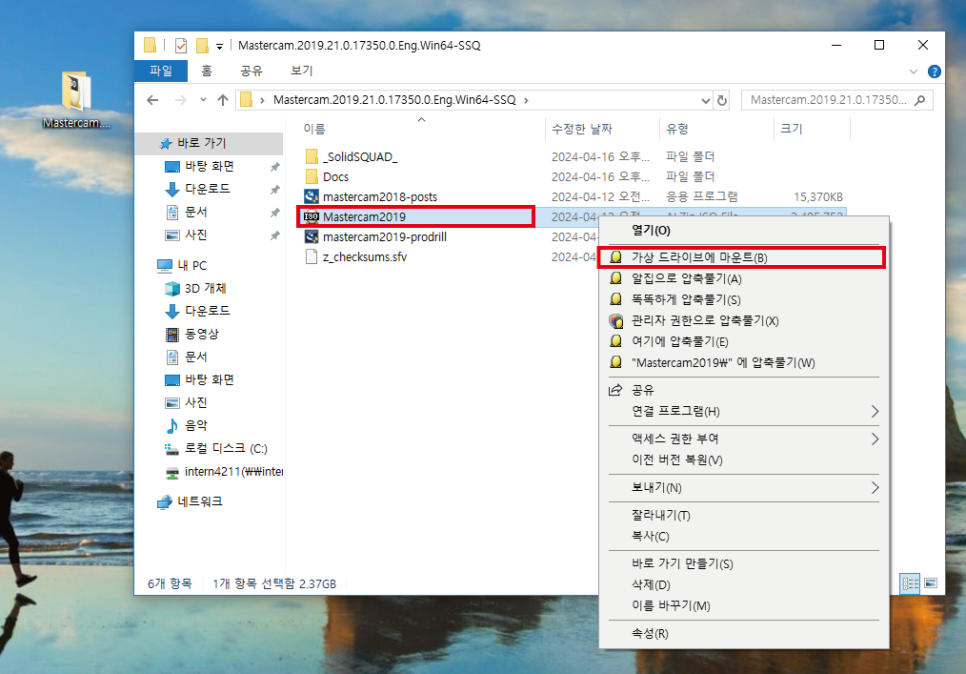Switch to the 보기 ribbon tab

click(x=302, y=71)
